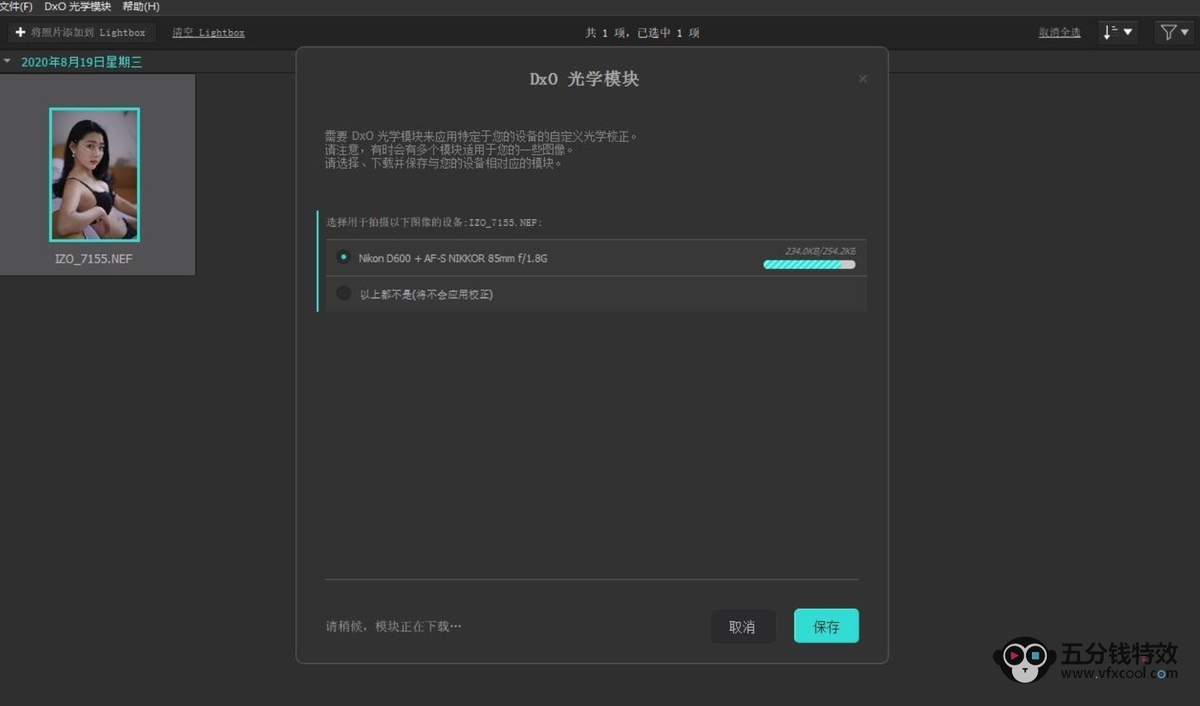Click the 清空 Lightbox link
Image resolution: width=1200 pixels, height=706 pixels.
(208, 33)
